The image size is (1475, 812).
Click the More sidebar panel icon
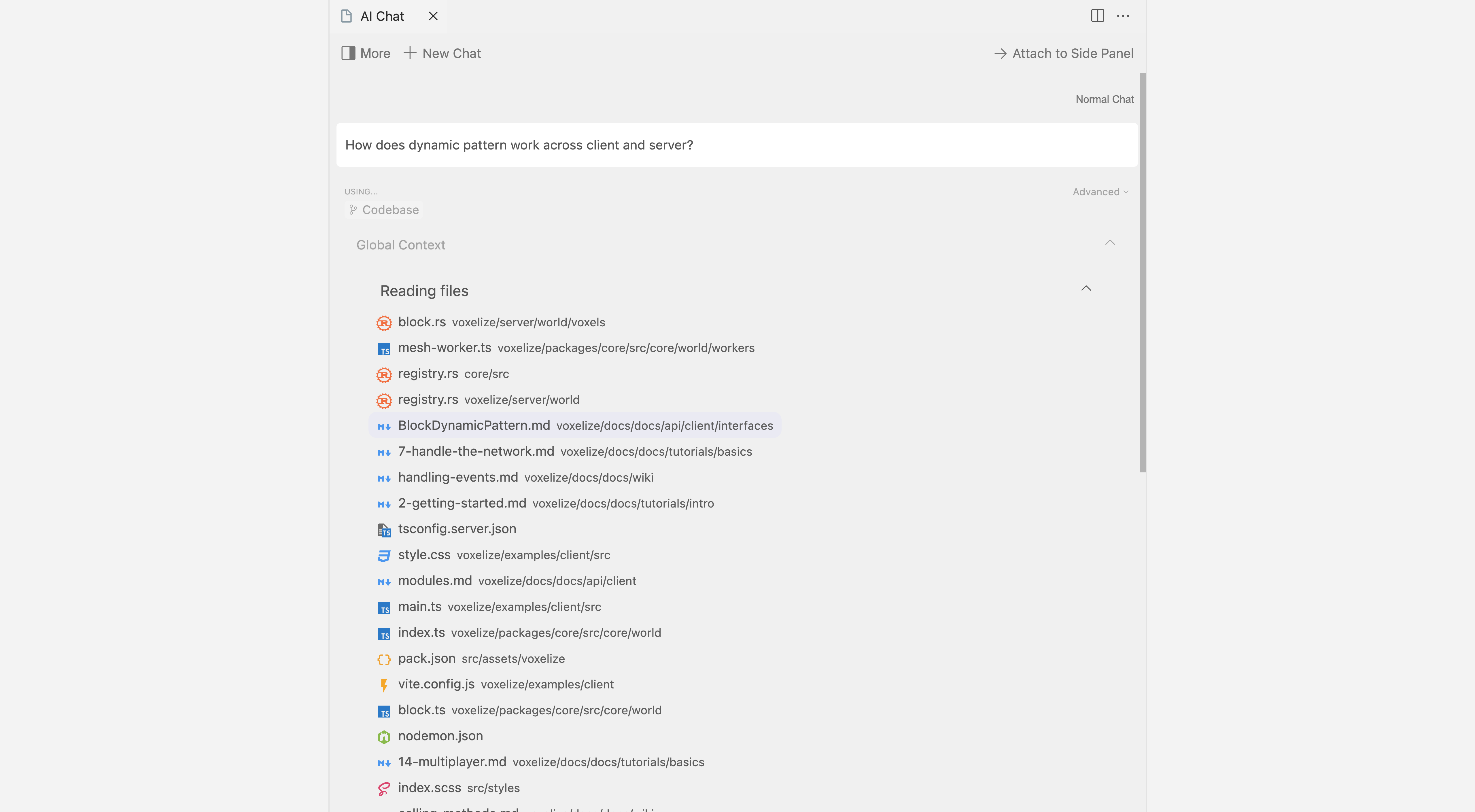[348, 53]
